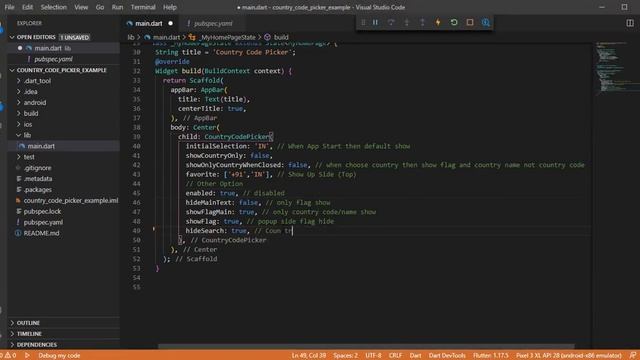The width and height of the screenshot is (640, 360).
Task: Open the View menu
Action: pyautogui.click(x=81, y=7)
